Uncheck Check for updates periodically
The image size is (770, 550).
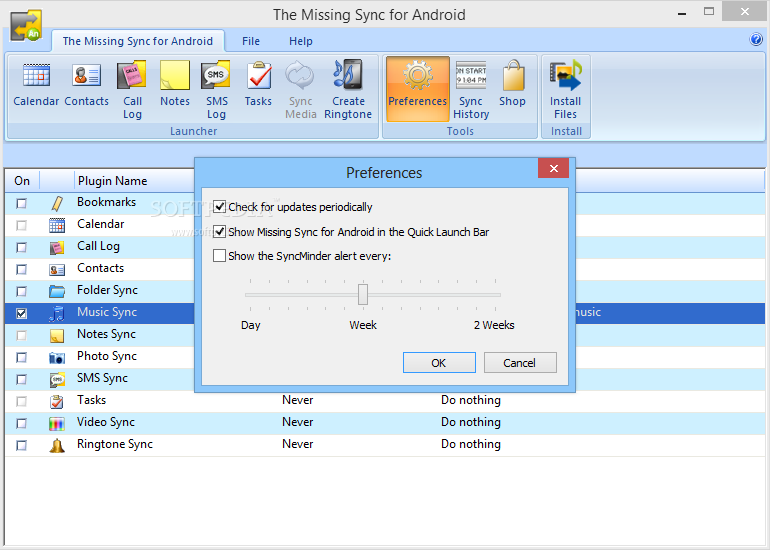click(220, 207)
